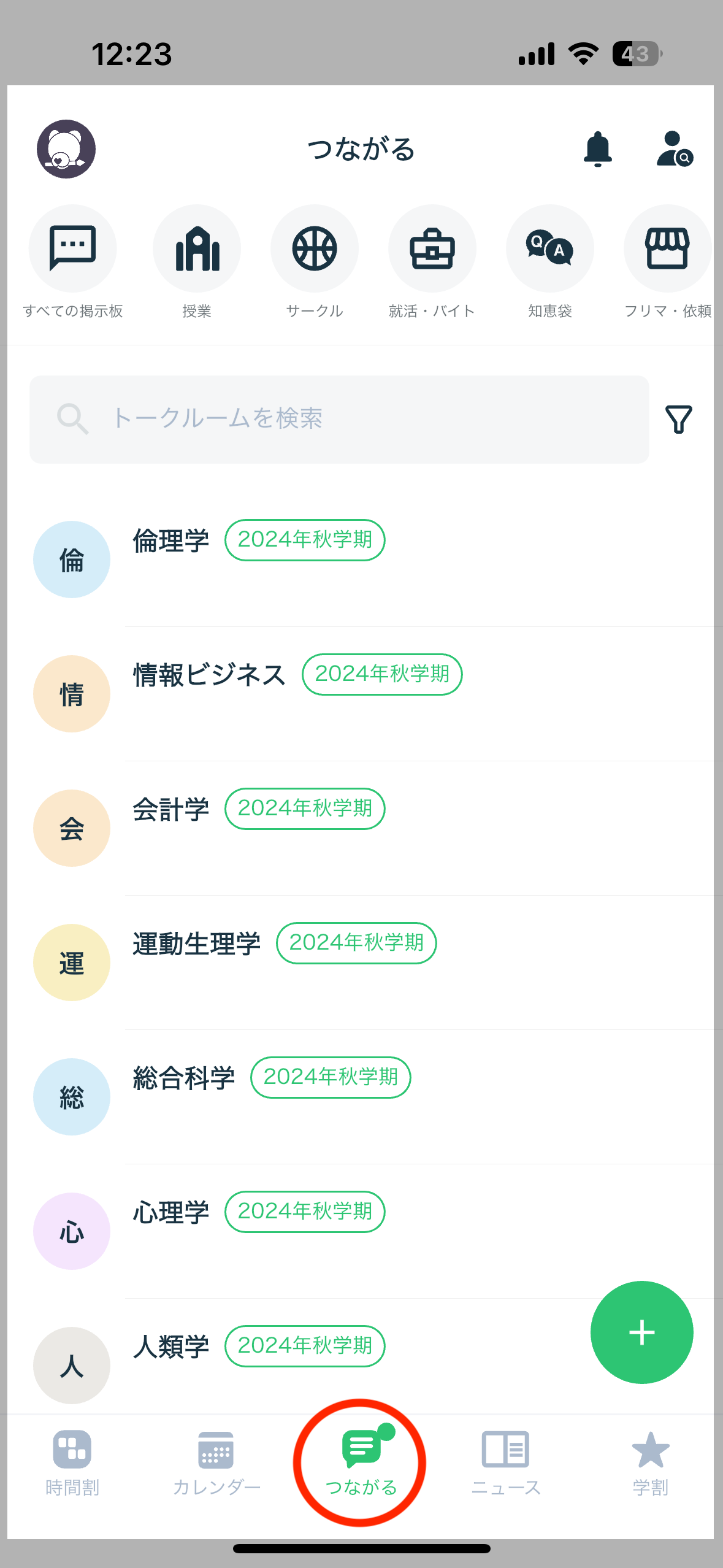Open すべての掲示板 speech bubble icon

[x=72, y=248]
